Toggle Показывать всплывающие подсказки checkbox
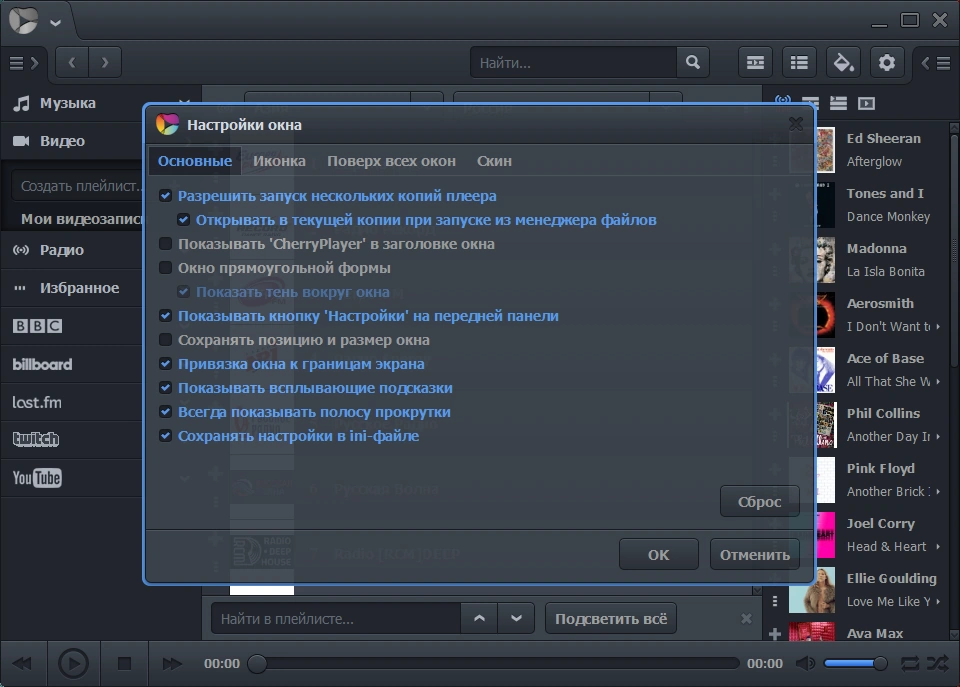 tap(165, 388)
